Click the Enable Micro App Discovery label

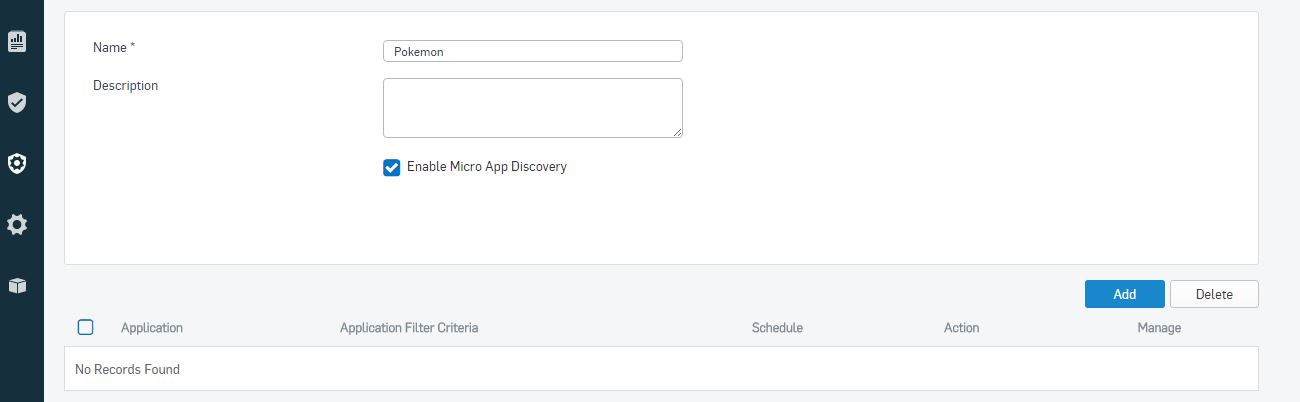(x=487, y=167)
